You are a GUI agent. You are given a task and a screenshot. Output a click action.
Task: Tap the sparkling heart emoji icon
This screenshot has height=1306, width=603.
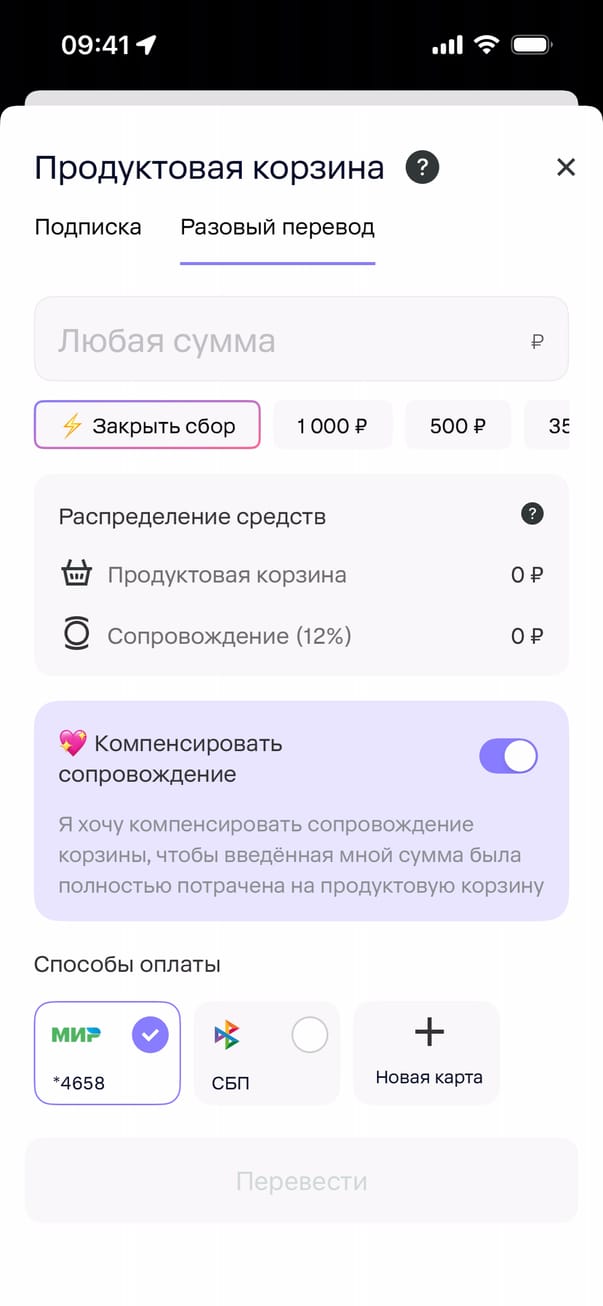pyautogui.click(x=72, y=743)
